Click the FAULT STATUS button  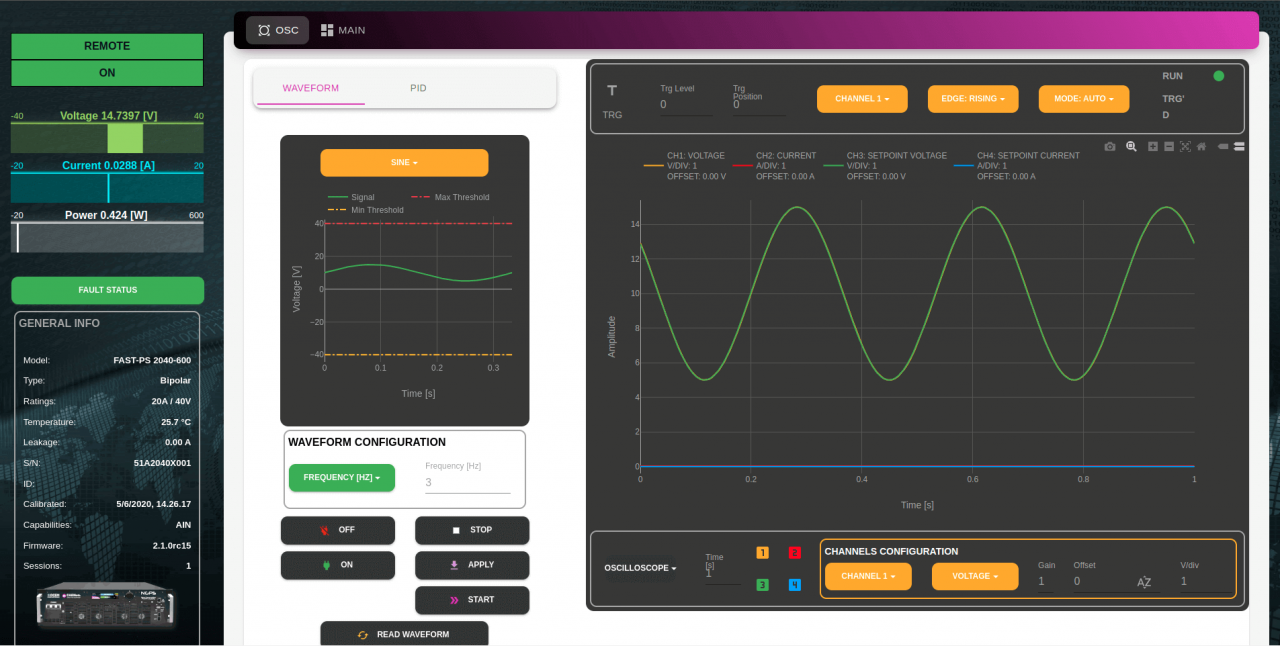[x=107, y=290]
